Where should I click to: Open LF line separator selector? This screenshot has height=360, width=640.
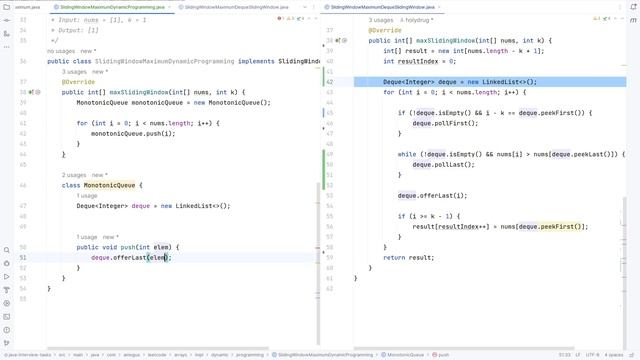[x=578, y=355]
